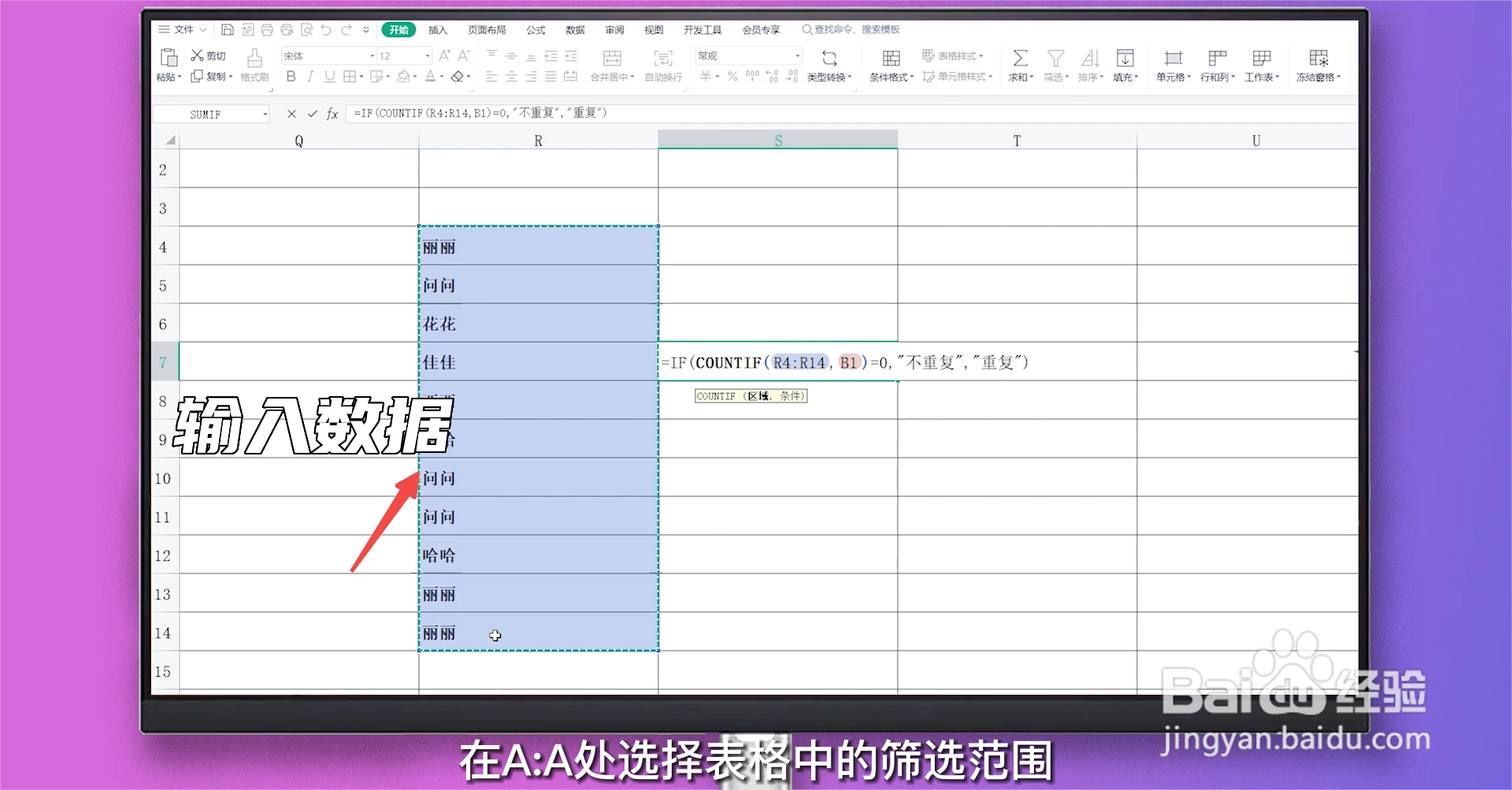Toggle Underline formatting
The image size is (1512, 790).
point(329,76)
